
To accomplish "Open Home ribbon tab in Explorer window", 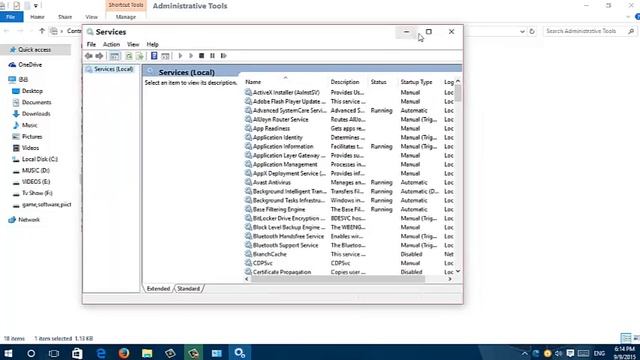I will (37, 17).
